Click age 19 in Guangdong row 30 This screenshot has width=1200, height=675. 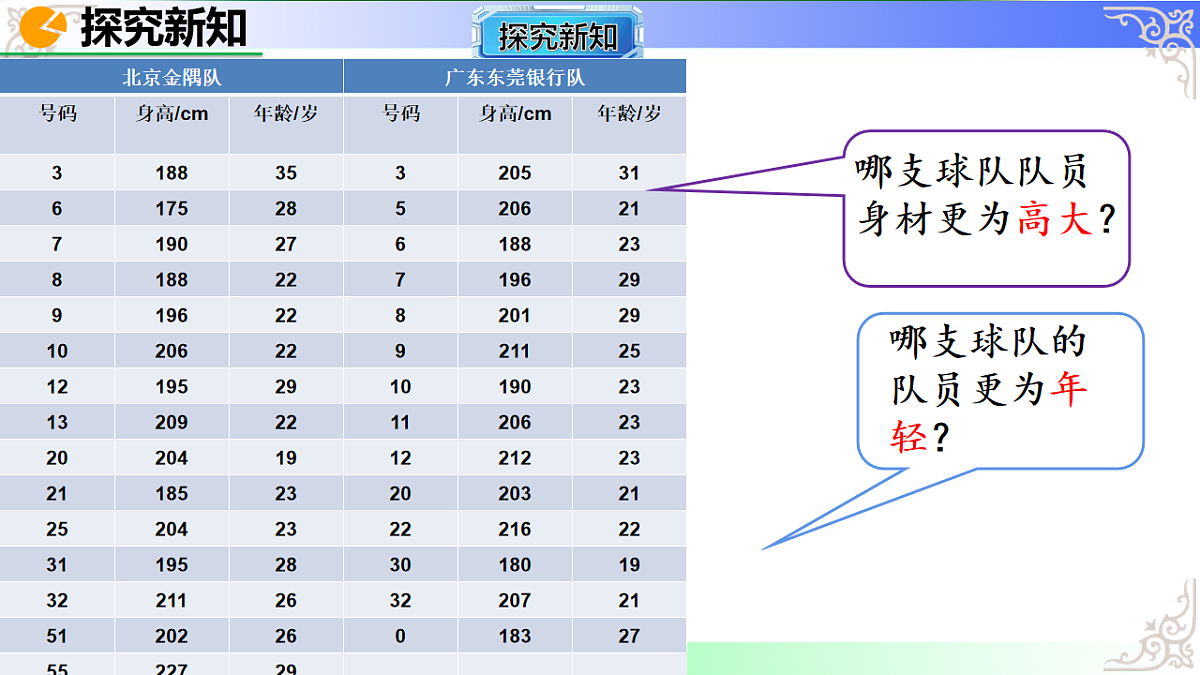click(x=629, y=565)
